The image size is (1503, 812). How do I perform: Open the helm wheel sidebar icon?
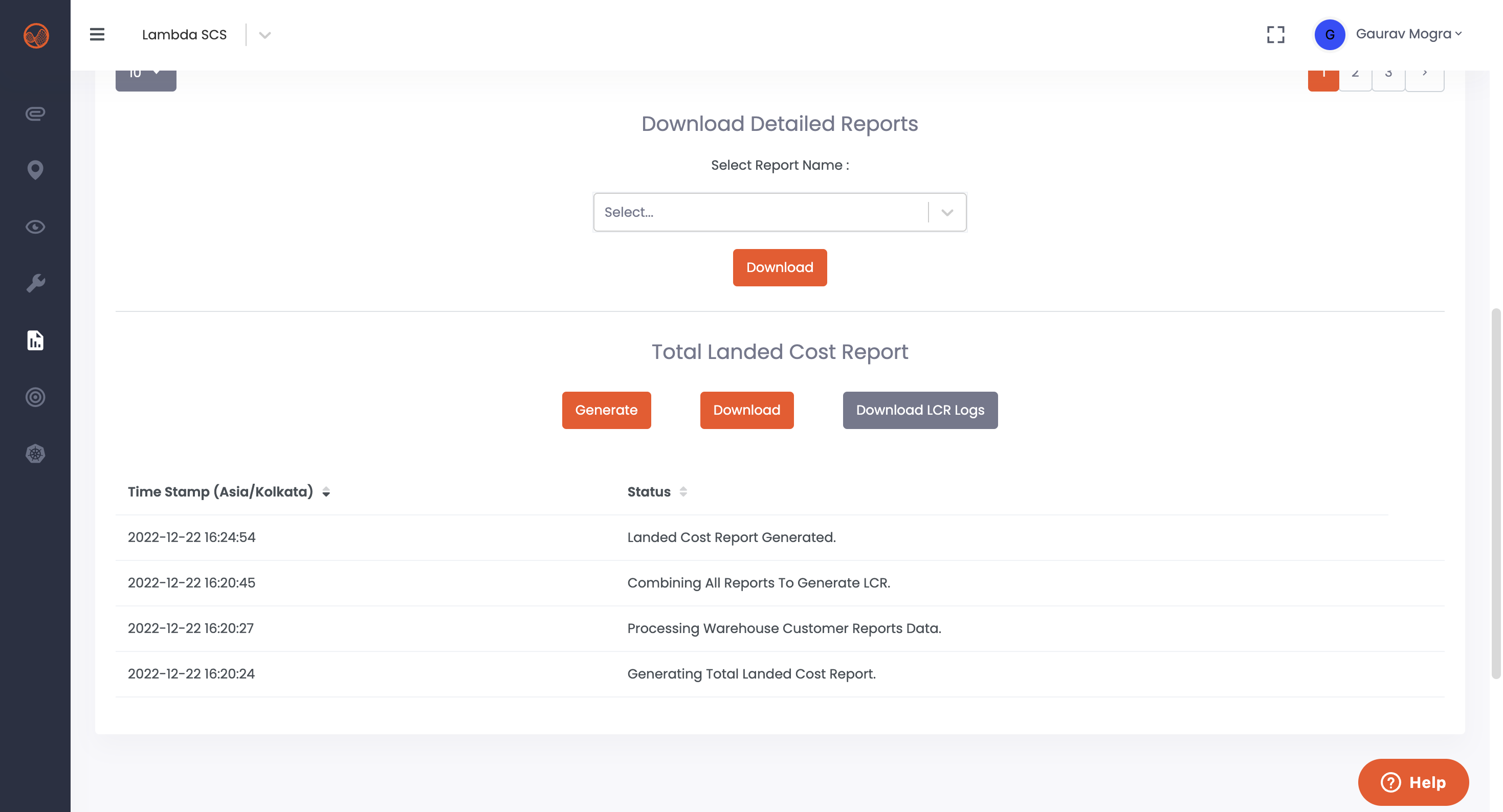(36, 454)
